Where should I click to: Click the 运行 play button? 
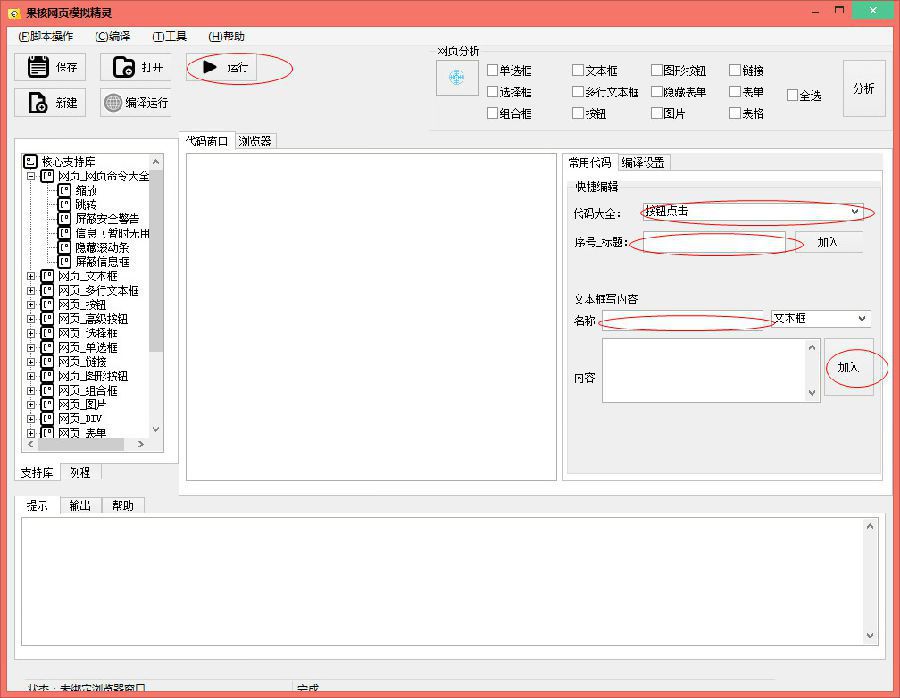pyautogui.click(x=222, y=67)
